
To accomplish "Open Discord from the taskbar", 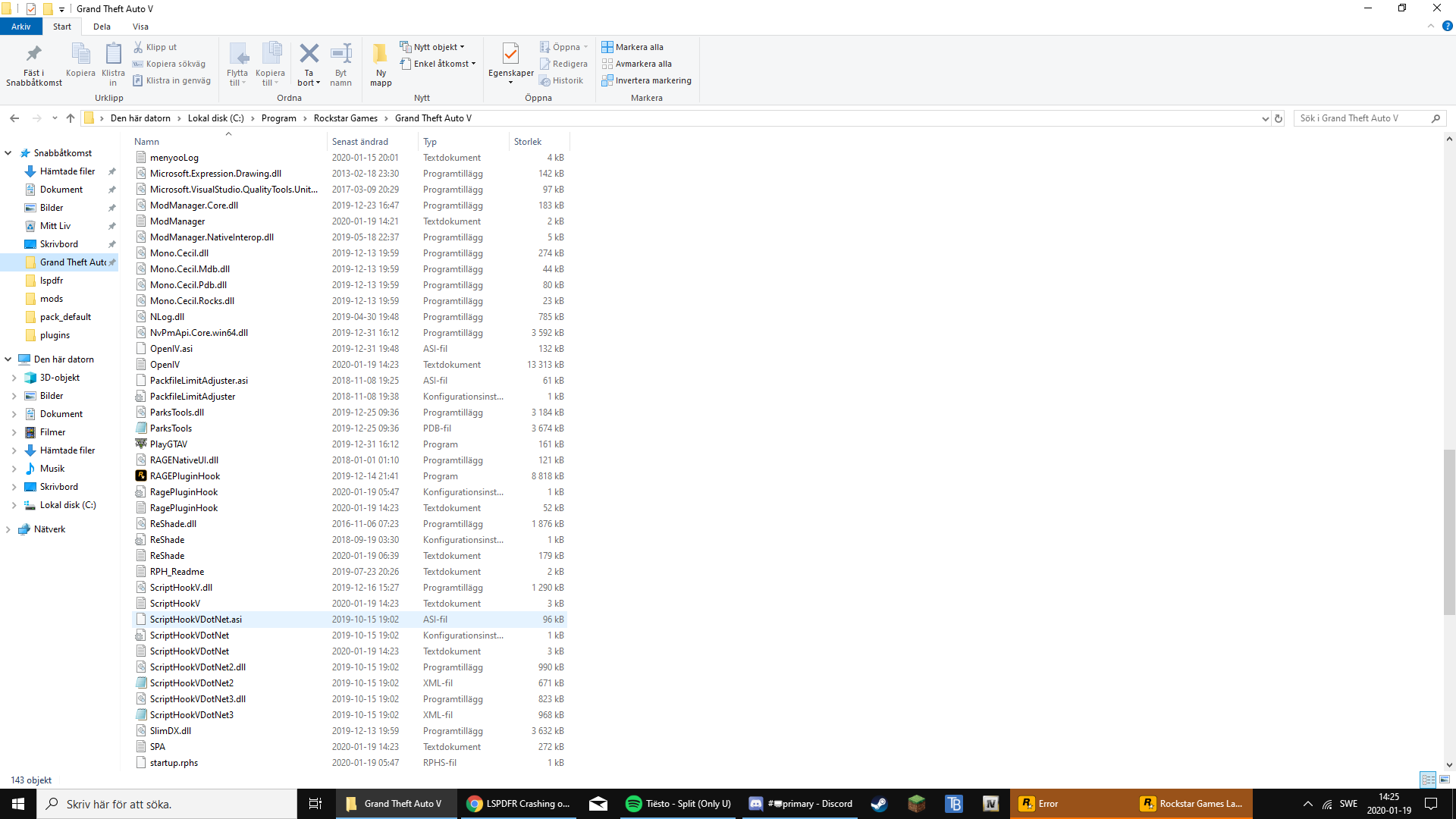I will point(801,804).
